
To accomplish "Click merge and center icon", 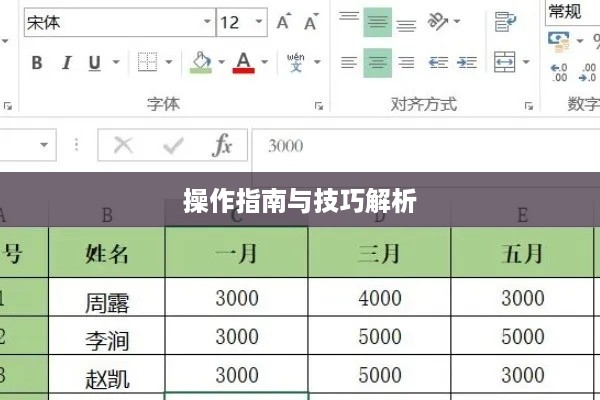I will (x=505, y=62).
